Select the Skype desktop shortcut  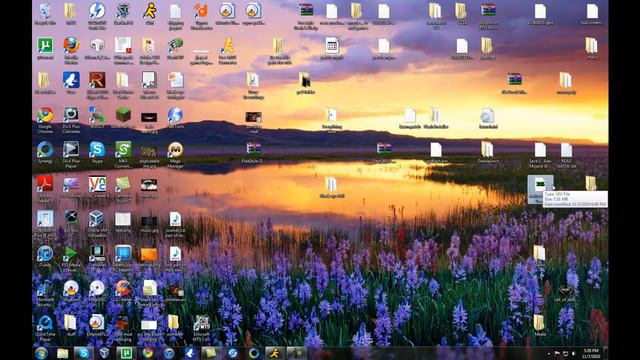[x=97, y=153]
